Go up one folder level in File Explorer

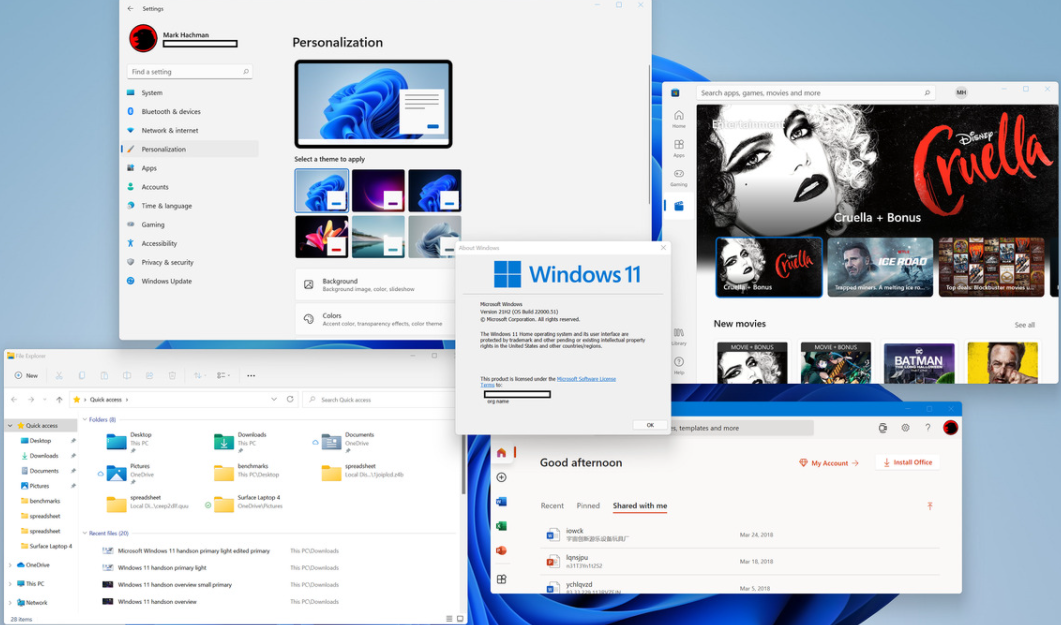pyautogui.click(x=59, y=400)
